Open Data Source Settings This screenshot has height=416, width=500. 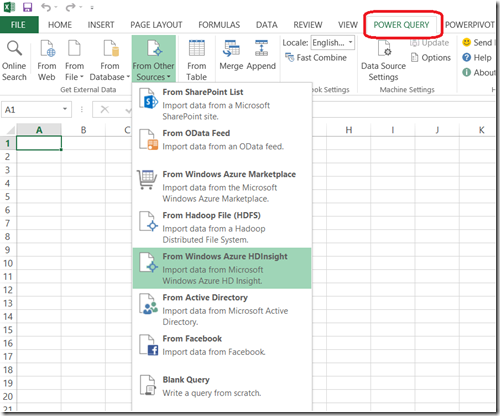[383, 60]
